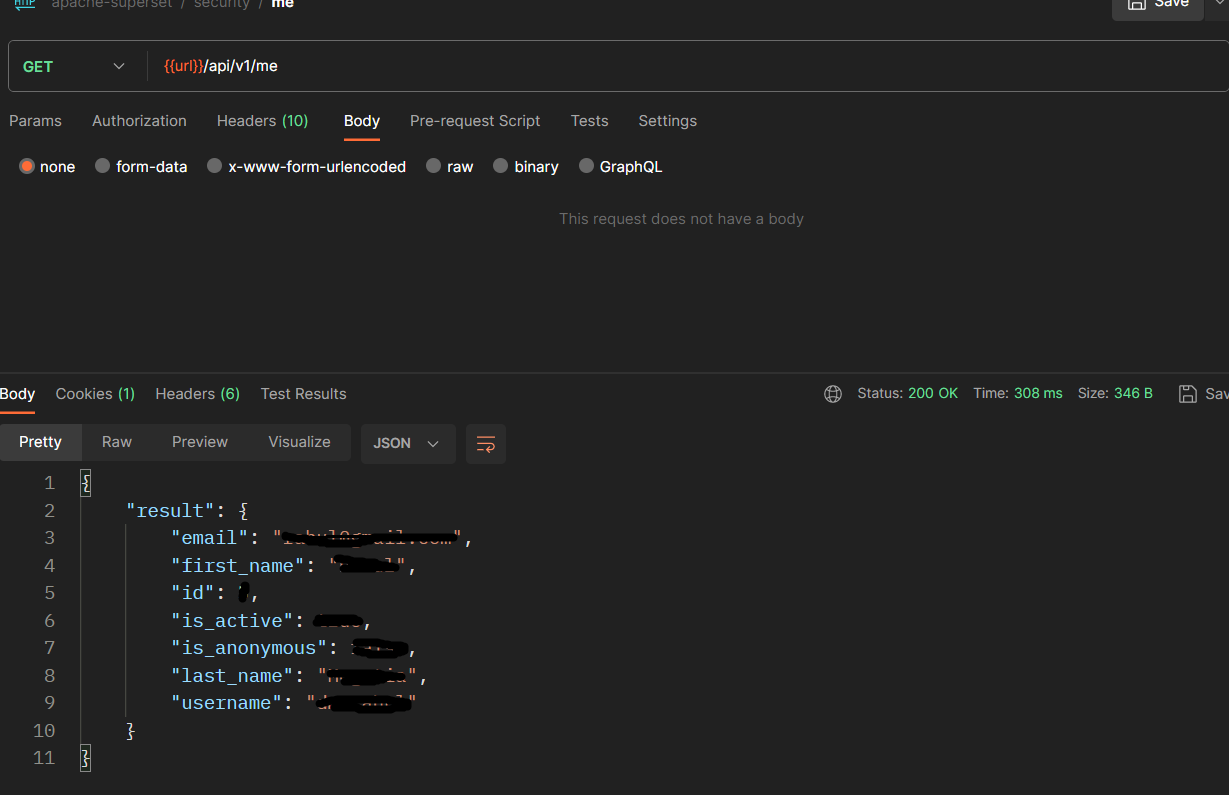Click the save response disk icon
Screen dimensions: 1229x795
pos(1188,394)
